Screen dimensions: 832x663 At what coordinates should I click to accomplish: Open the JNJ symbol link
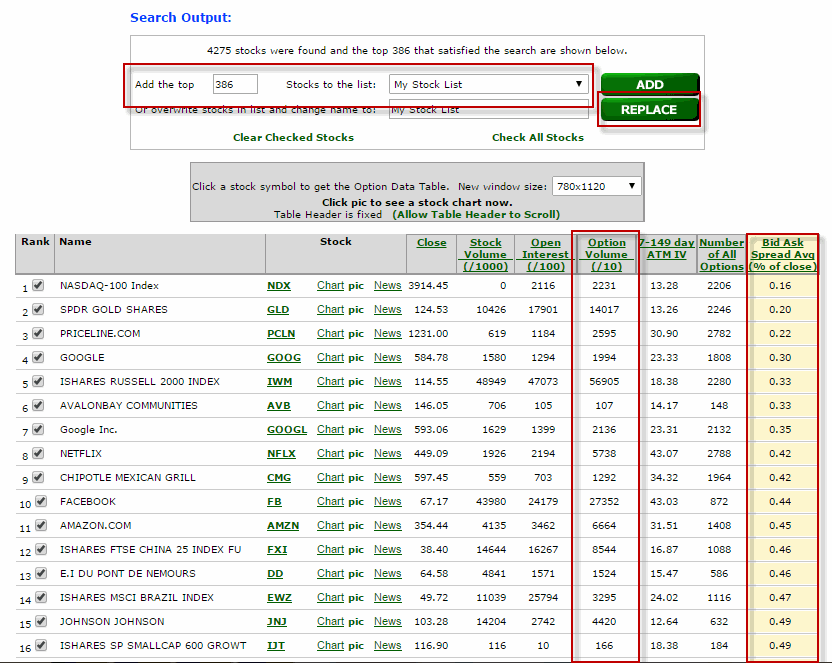click(x=276, y=621)
